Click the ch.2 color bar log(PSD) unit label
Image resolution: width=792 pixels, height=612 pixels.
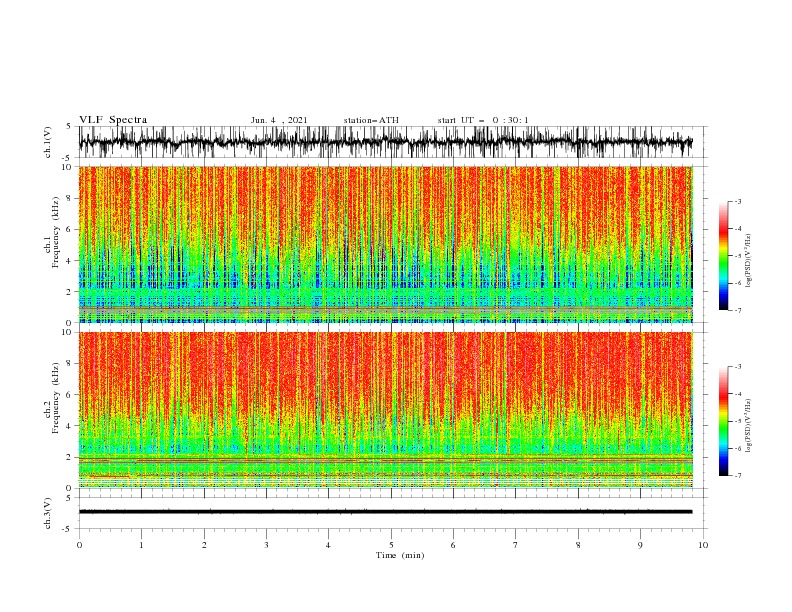tap(749, 426)
